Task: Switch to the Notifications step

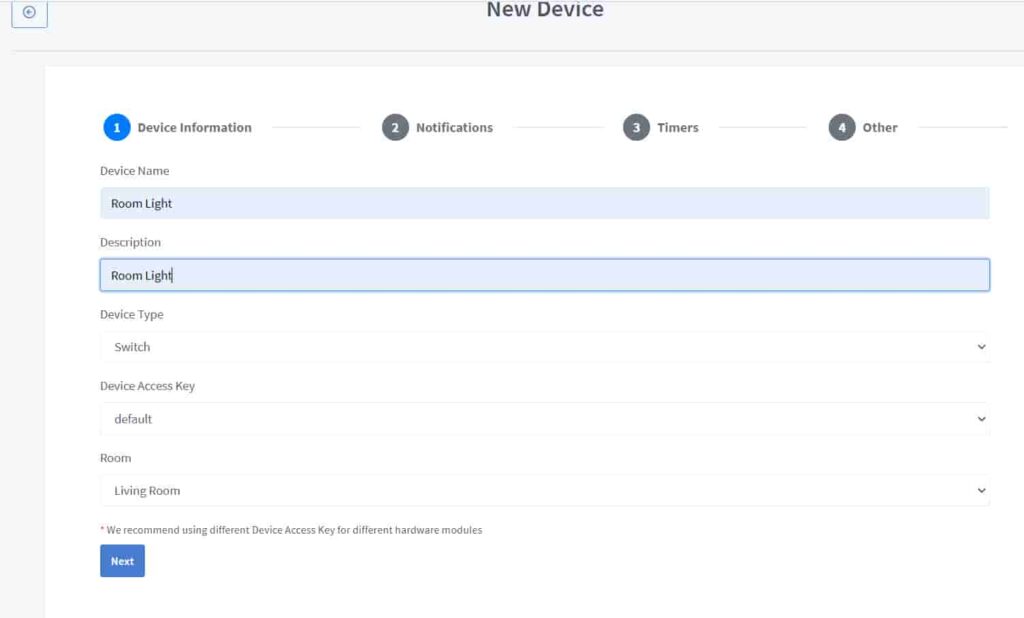Action: 454,127
